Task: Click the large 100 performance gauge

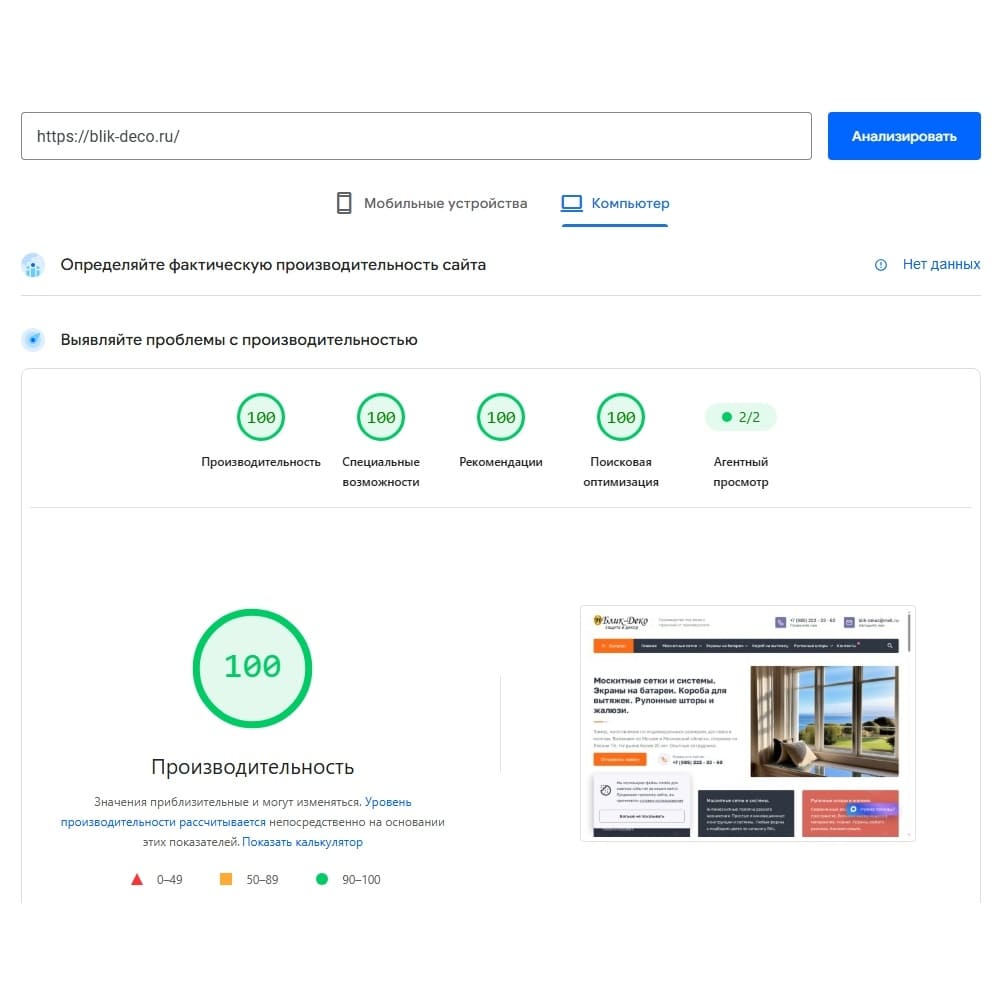Action: 253,668
